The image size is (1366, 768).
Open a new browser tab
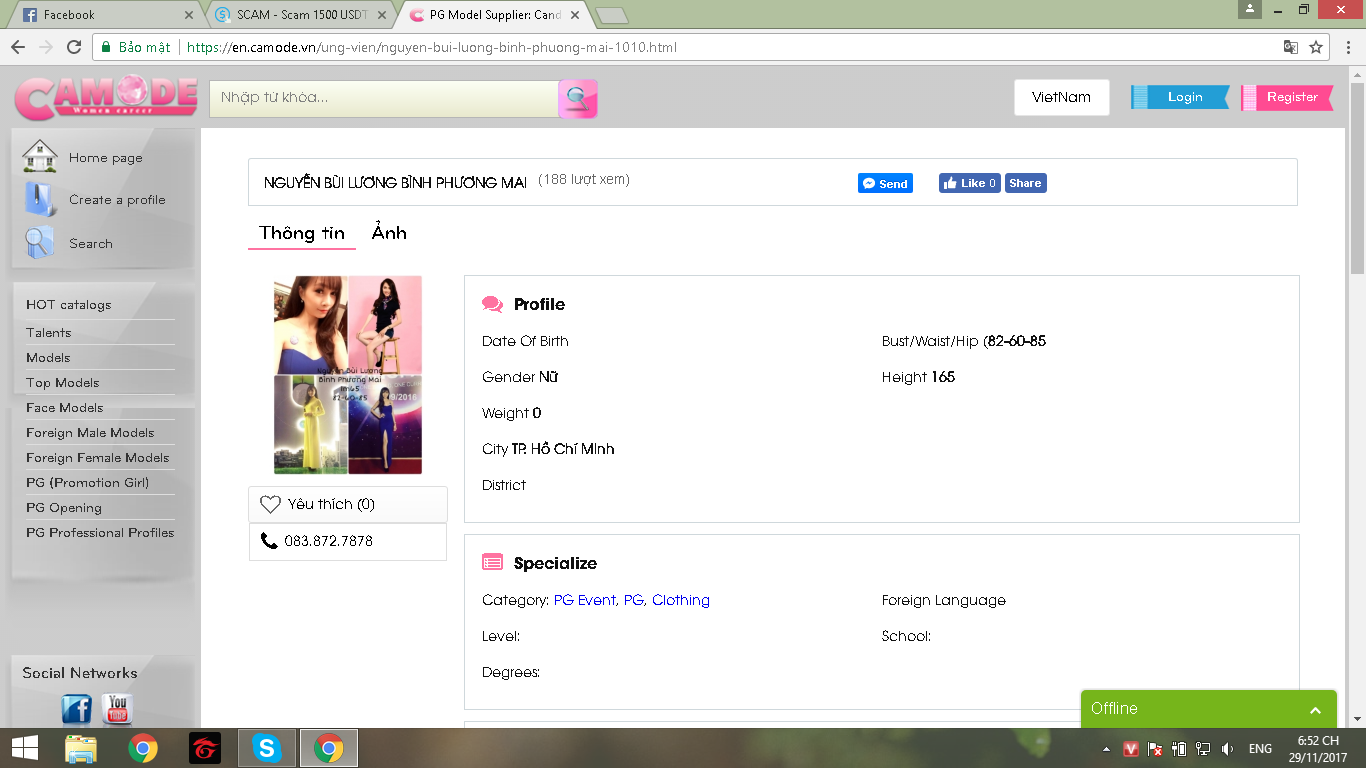(611, 15)
